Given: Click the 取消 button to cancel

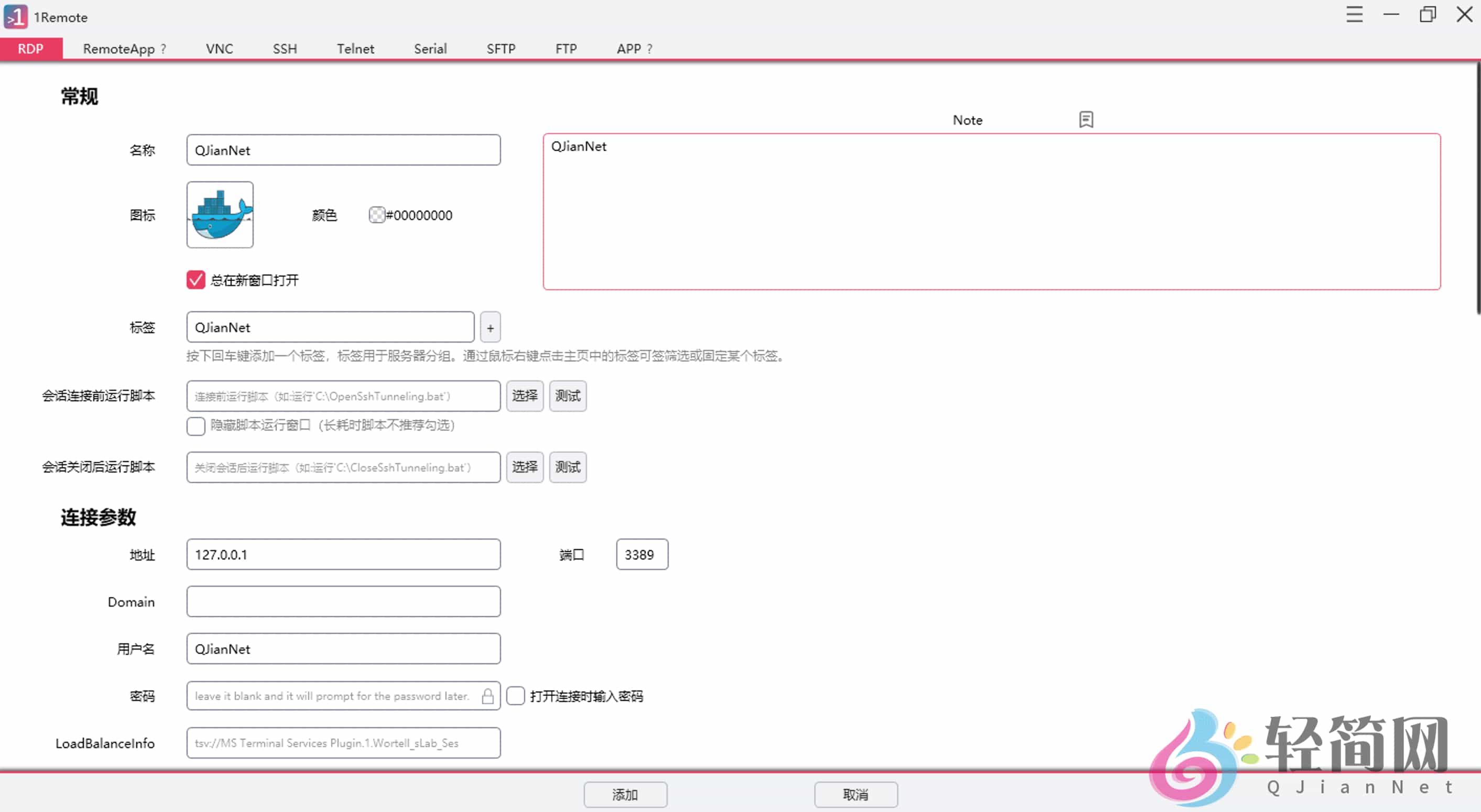Looking at the screenshot, I should [x=855, y=795].
